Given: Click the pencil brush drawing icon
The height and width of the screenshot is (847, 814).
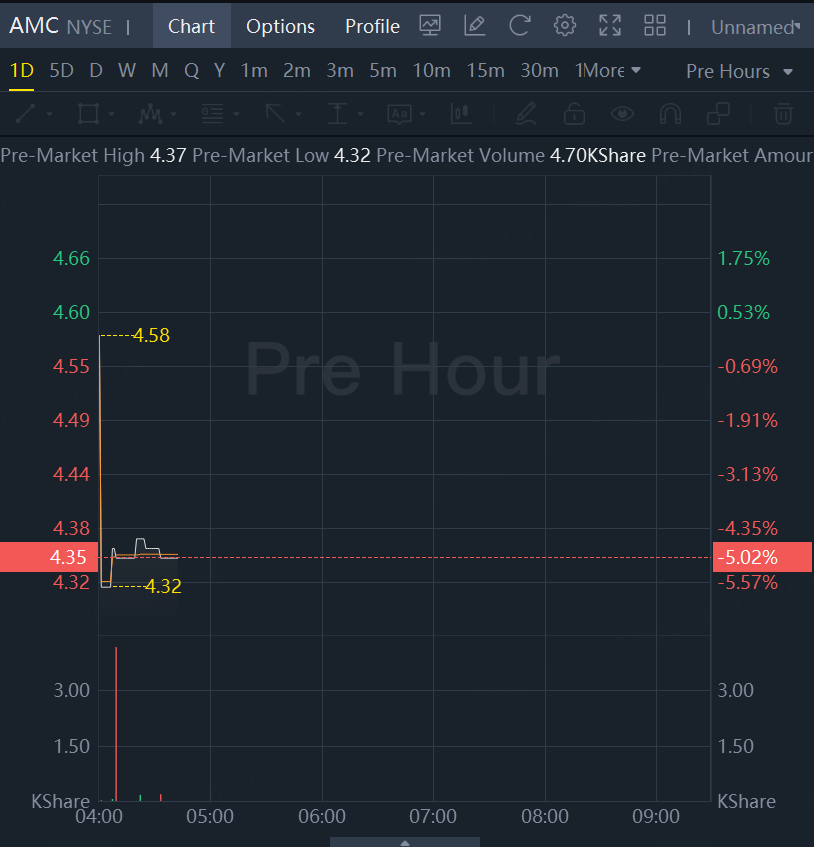Looking at the screenshot, I should (x=526, y=114).
